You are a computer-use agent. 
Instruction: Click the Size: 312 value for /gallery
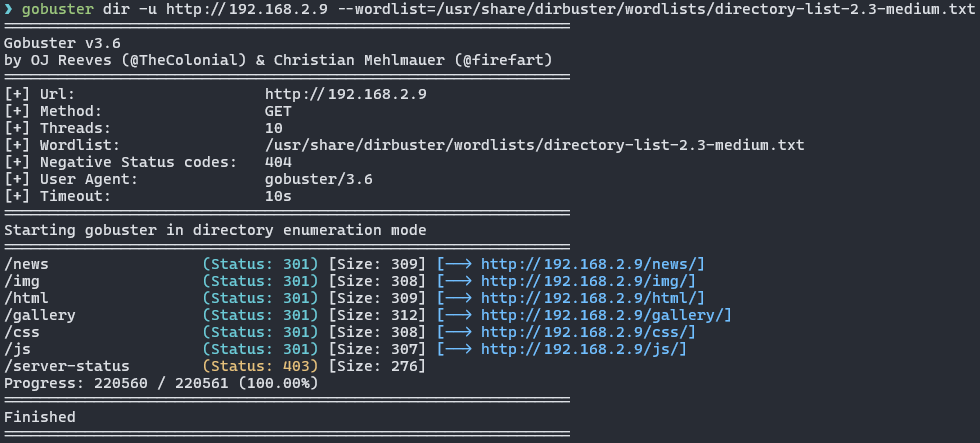point(378,315)
